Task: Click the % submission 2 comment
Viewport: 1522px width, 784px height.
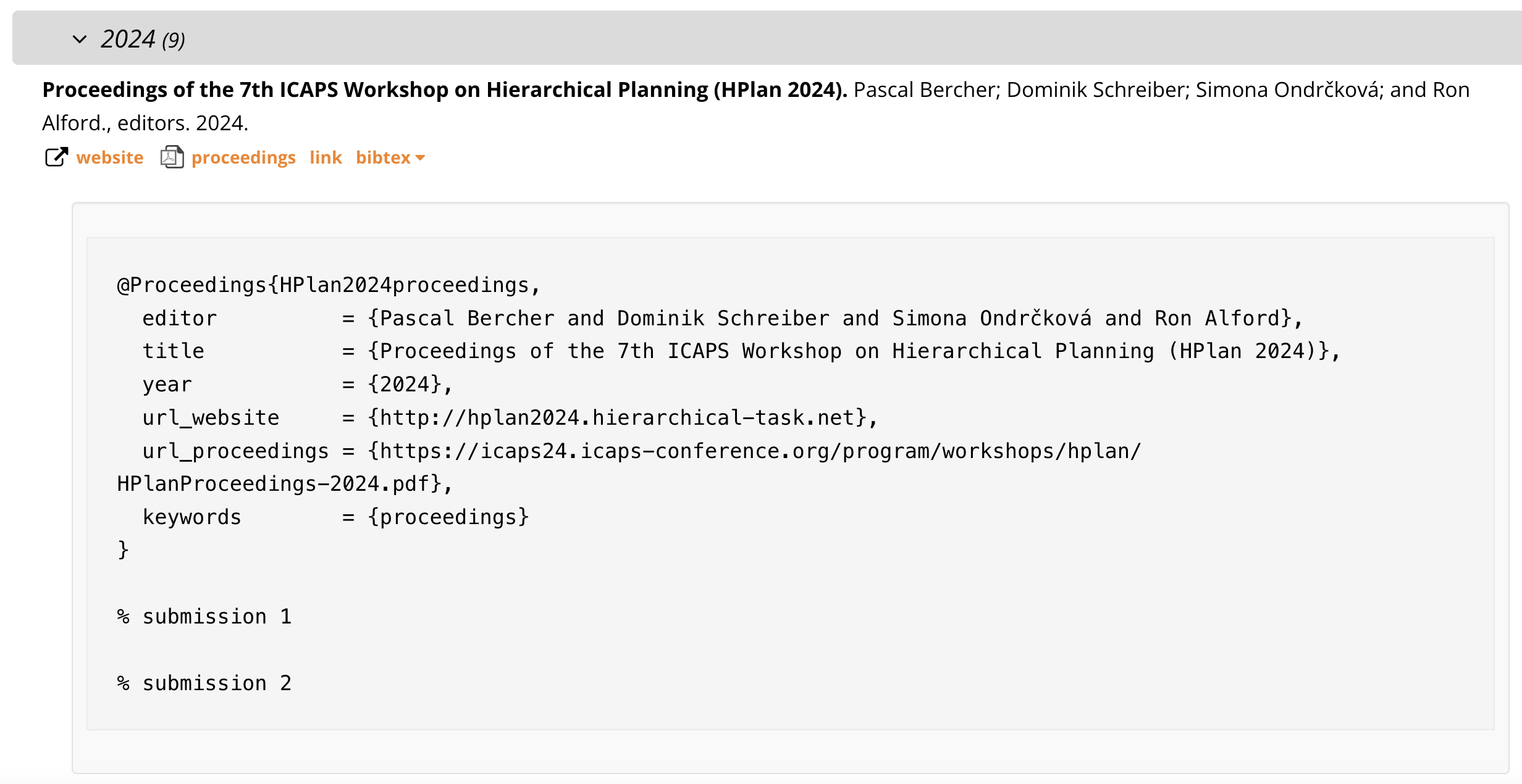Action: click(x=204, y=683)
